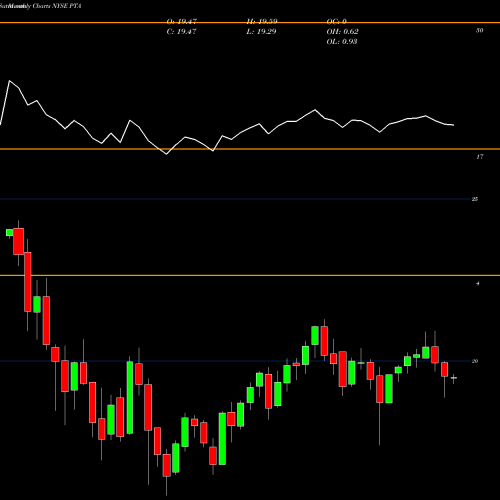Click the first green candlestick at chart start
The image size is (500, 500).
tap(9, 232)
